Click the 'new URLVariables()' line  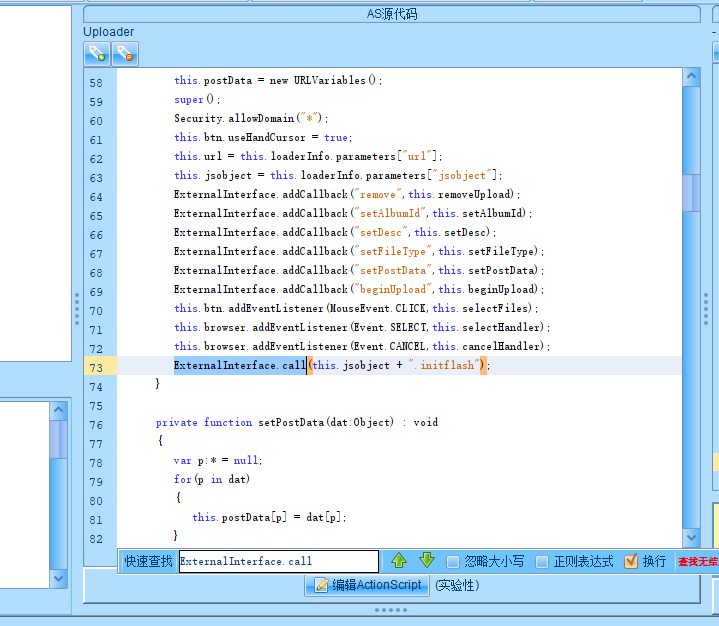pos(278,80)
